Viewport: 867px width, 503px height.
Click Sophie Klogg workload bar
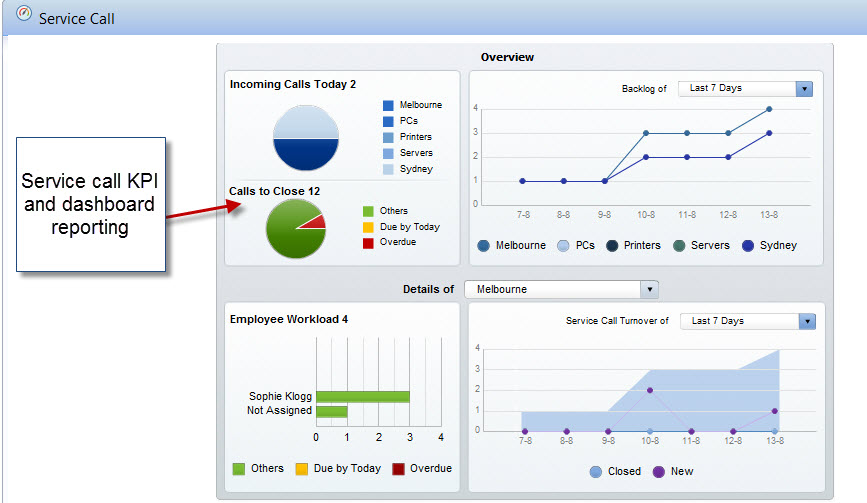point(362,396)
